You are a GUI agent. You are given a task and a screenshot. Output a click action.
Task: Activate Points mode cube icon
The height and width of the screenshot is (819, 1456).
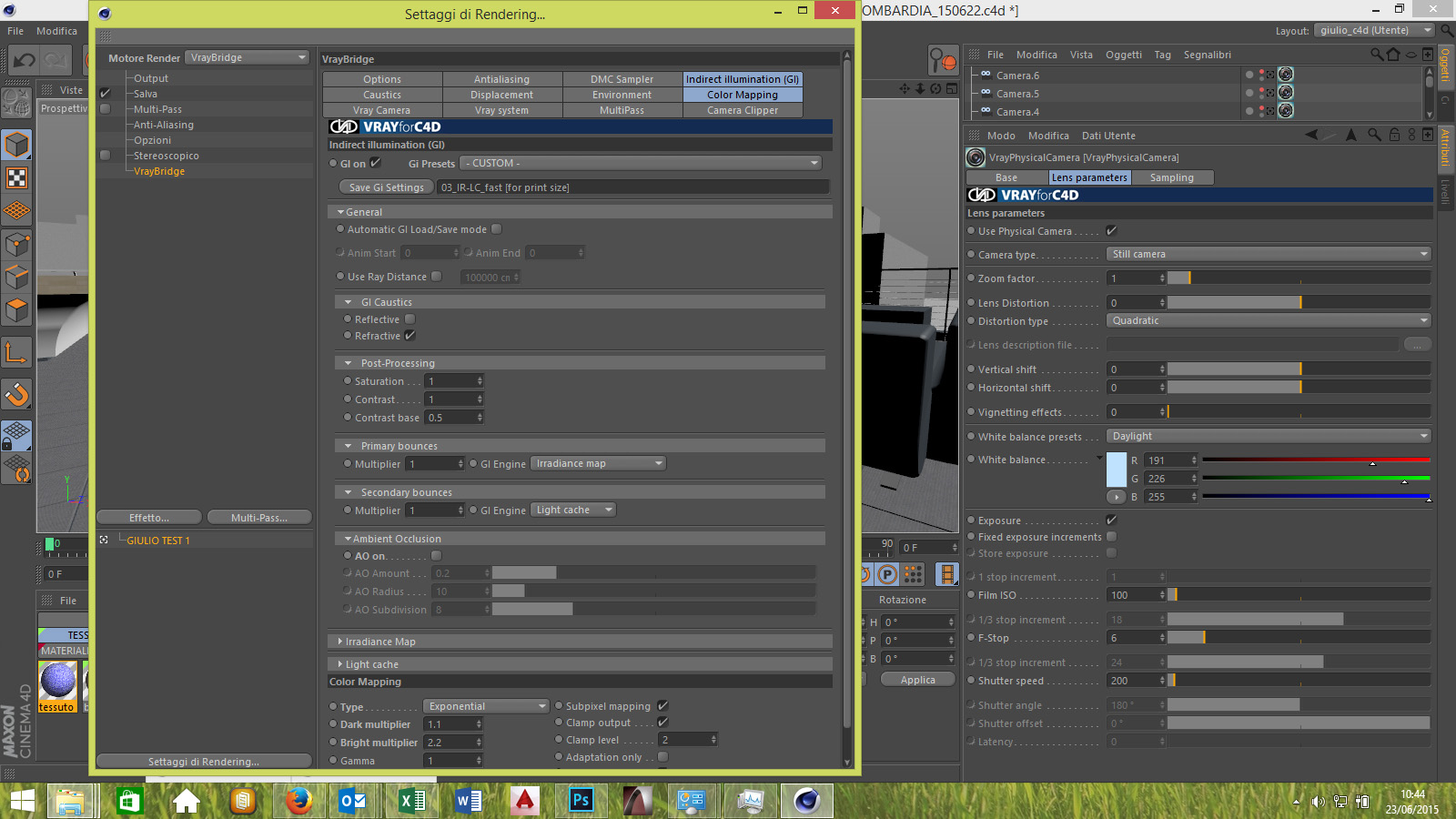coord(16,244)
